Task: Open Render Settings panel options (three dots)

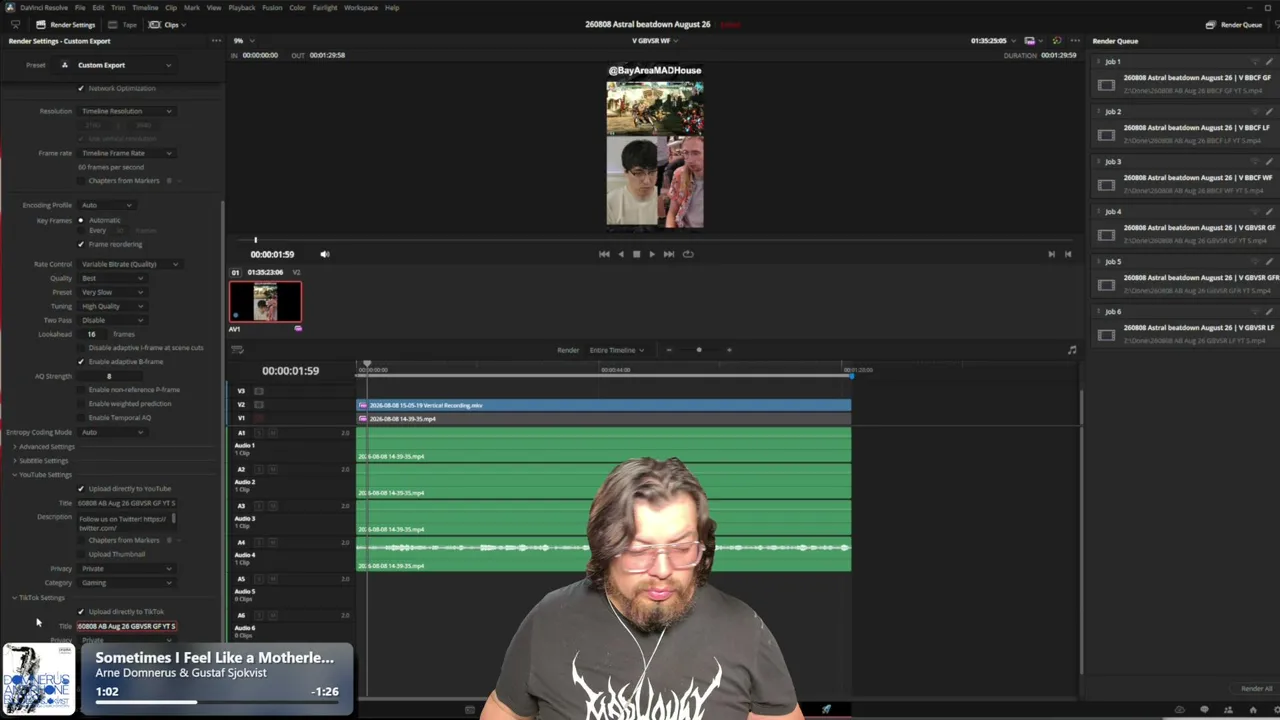Action: pos(216,41)
